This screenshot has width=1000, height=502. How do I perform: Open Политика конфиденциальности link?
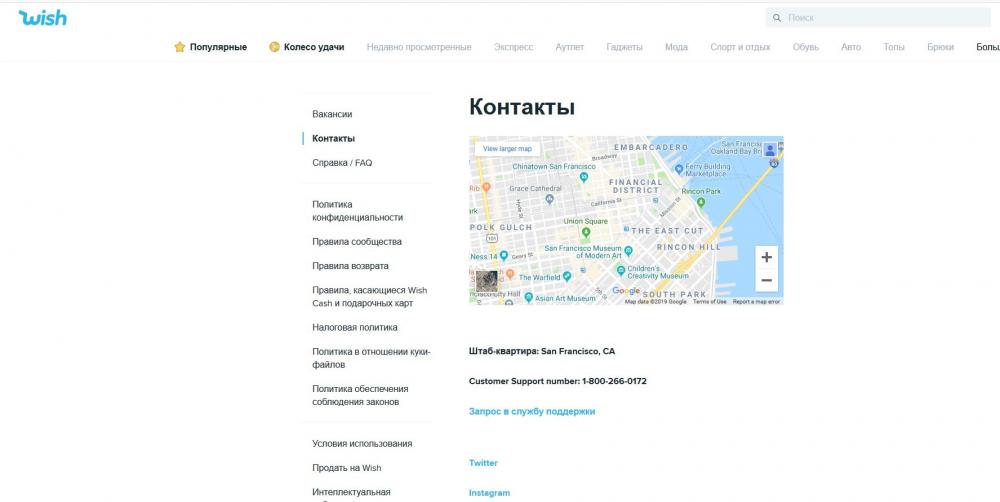(x=358, y=211)
